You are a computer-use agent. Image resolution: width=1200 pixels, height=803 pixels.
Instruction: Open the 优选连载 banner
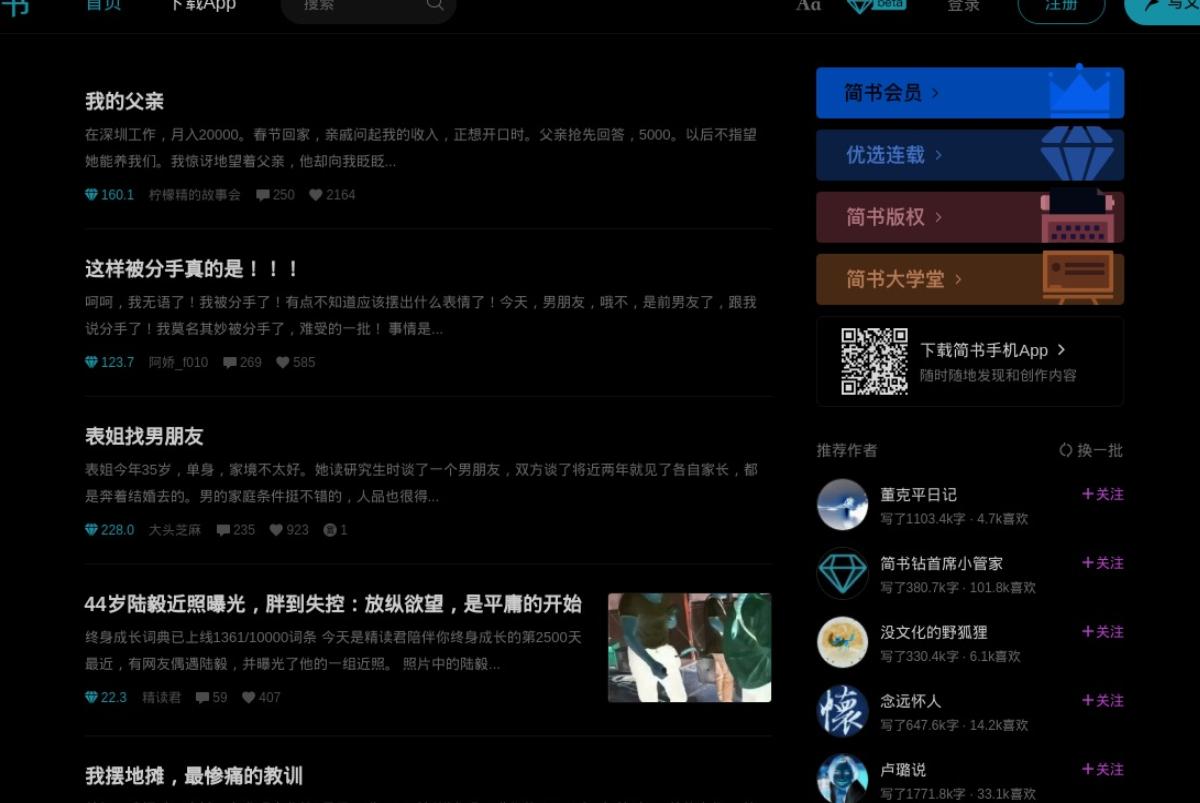[x=970, y=155]
